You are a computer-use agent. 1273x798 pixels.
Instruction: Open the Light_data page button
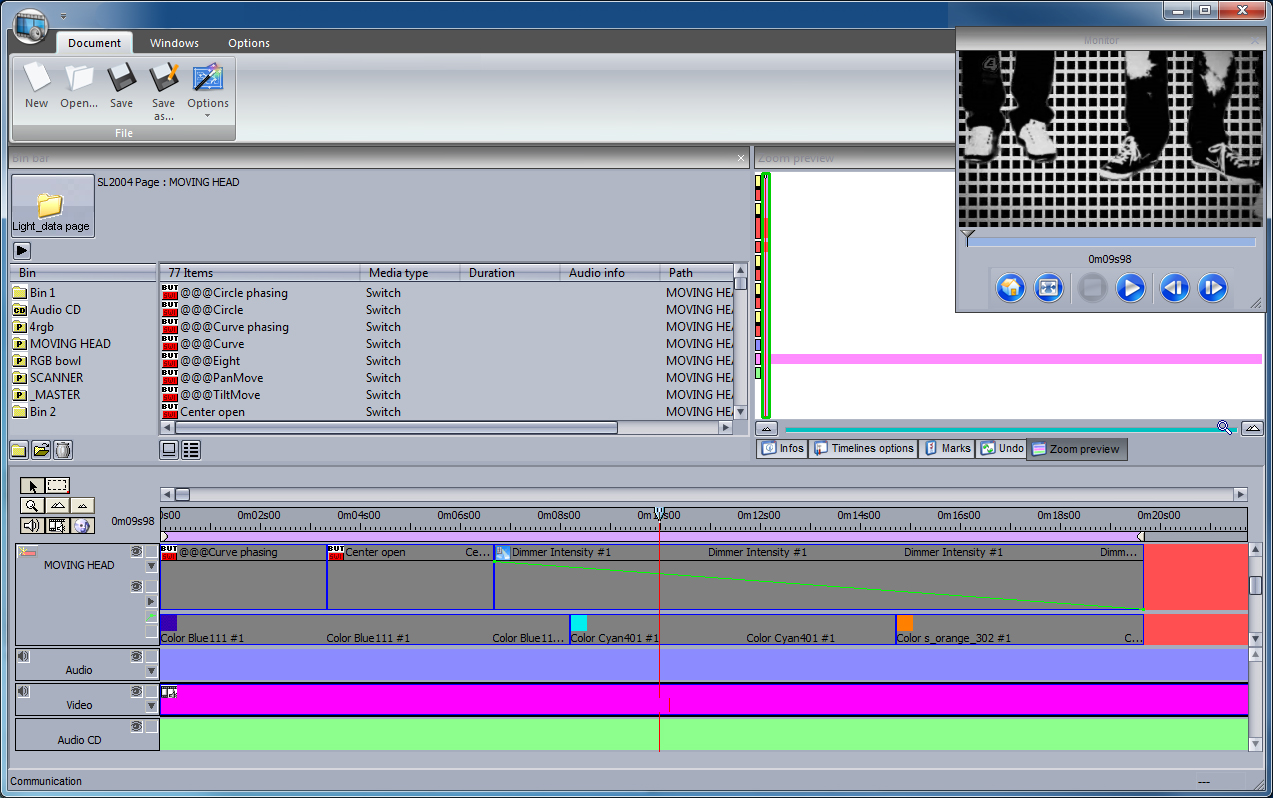pyautogui.click(x=51, y=207)
